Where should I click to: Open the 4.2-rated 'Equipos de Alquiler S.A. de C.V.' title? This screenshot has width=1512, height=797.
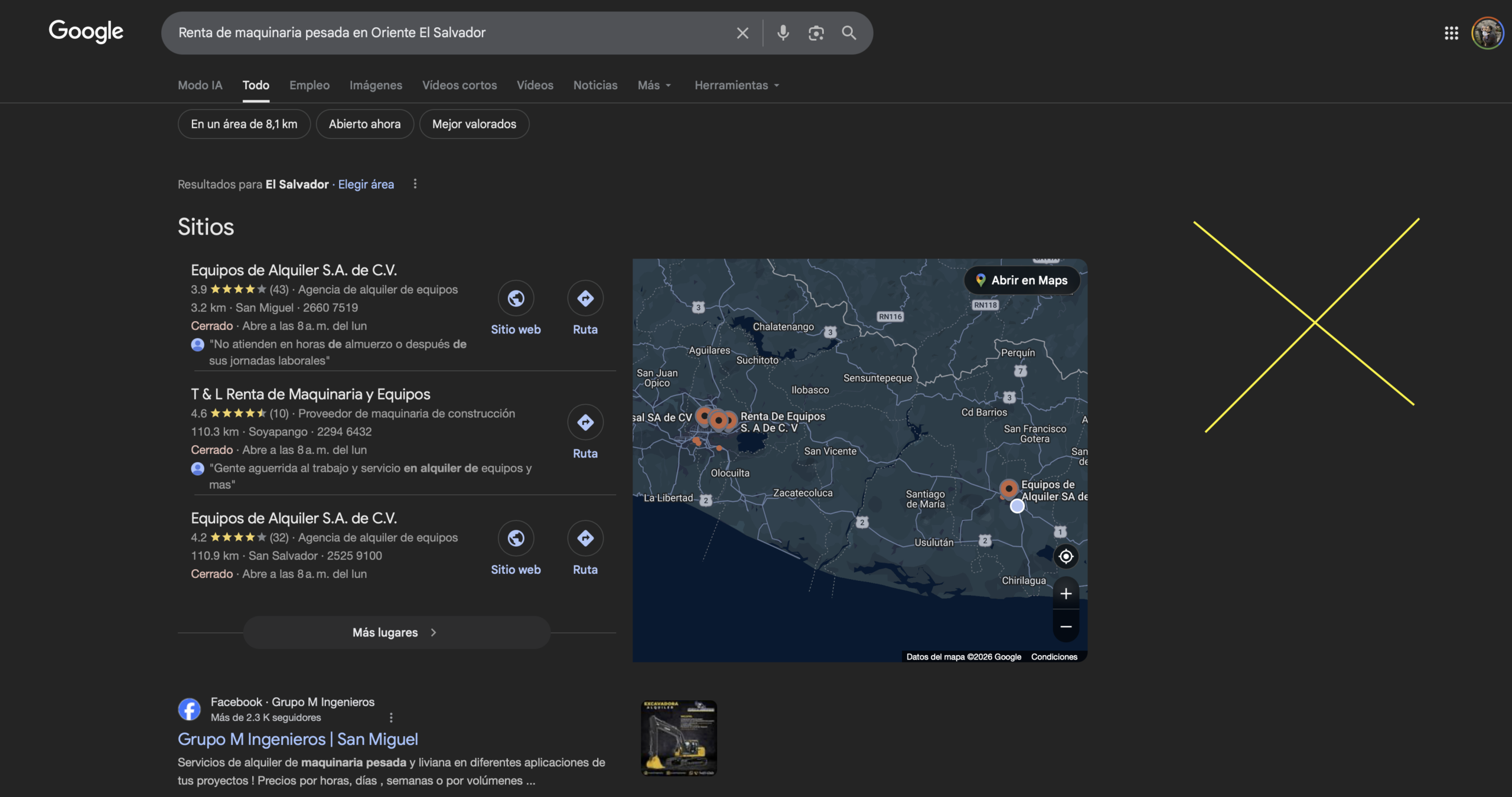point(294,518)
